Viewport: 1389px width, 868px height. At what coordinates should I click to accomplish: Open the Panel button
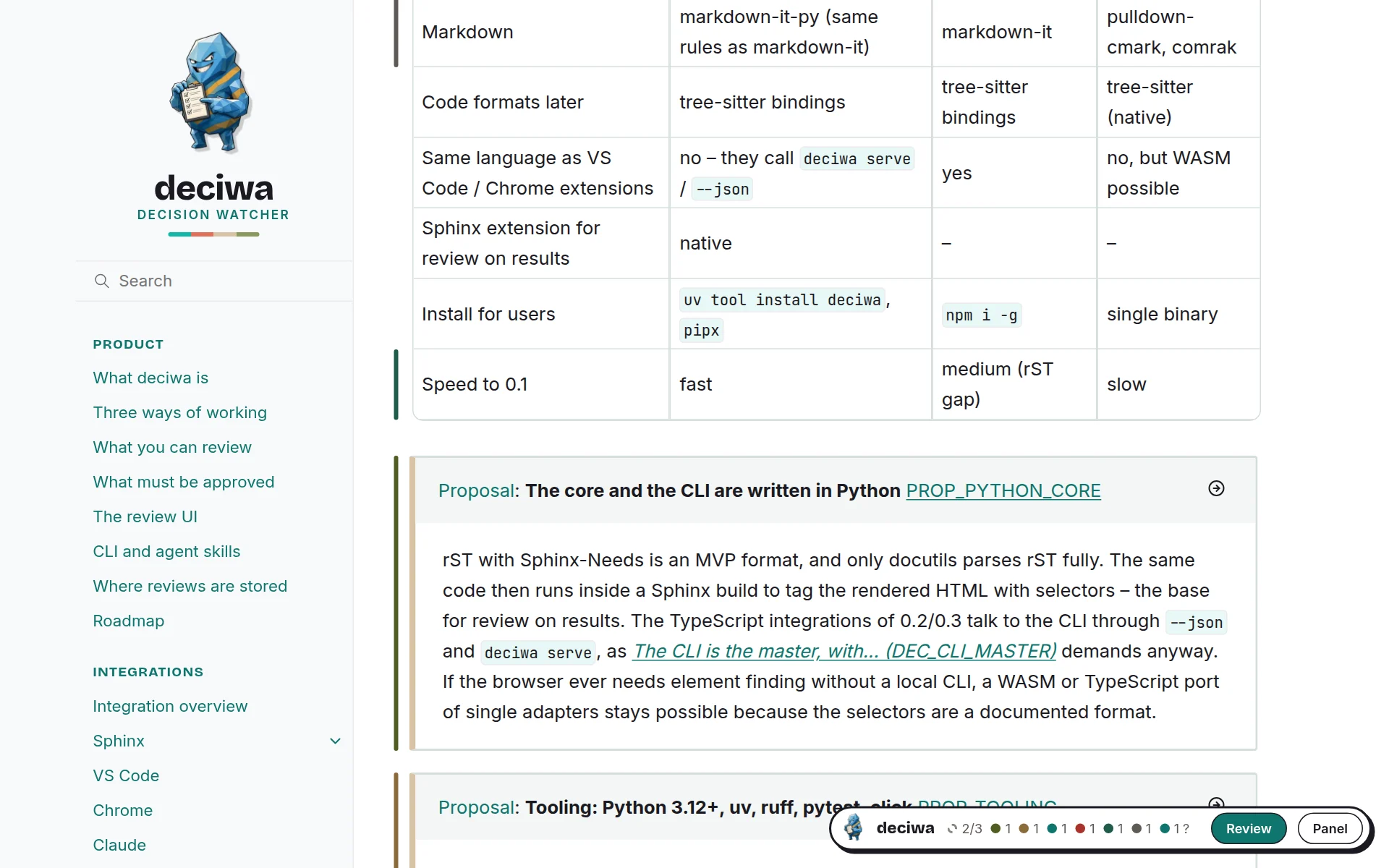click(x=1330, y=828)
